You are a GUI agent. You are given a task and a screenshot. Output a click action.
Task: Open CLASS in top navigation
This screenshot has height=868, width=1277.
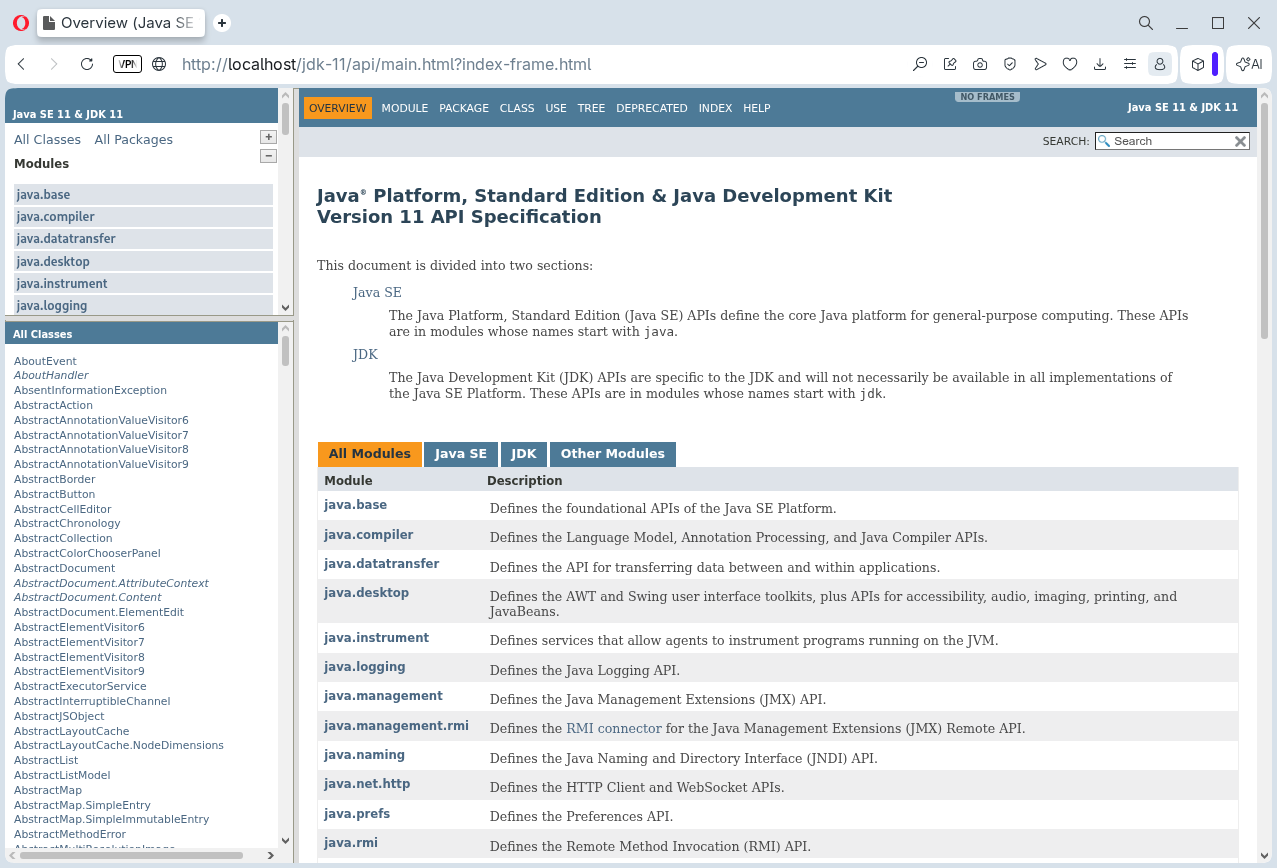(517, 108)
